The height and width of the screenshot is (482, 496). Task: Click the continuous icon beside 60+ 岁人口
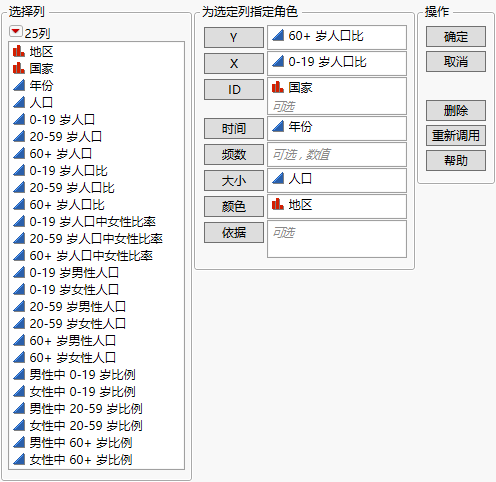tap(19, 154)
